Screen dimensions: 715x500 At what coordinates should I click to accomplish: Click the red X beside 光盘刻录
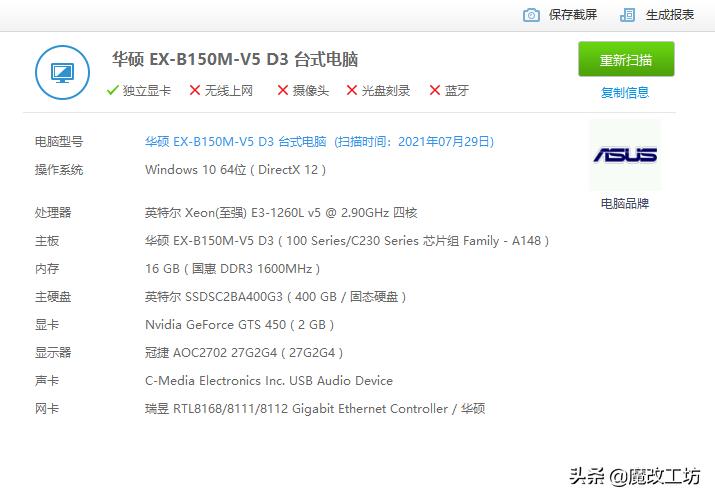pyautogui.click(x=352, y=90)
